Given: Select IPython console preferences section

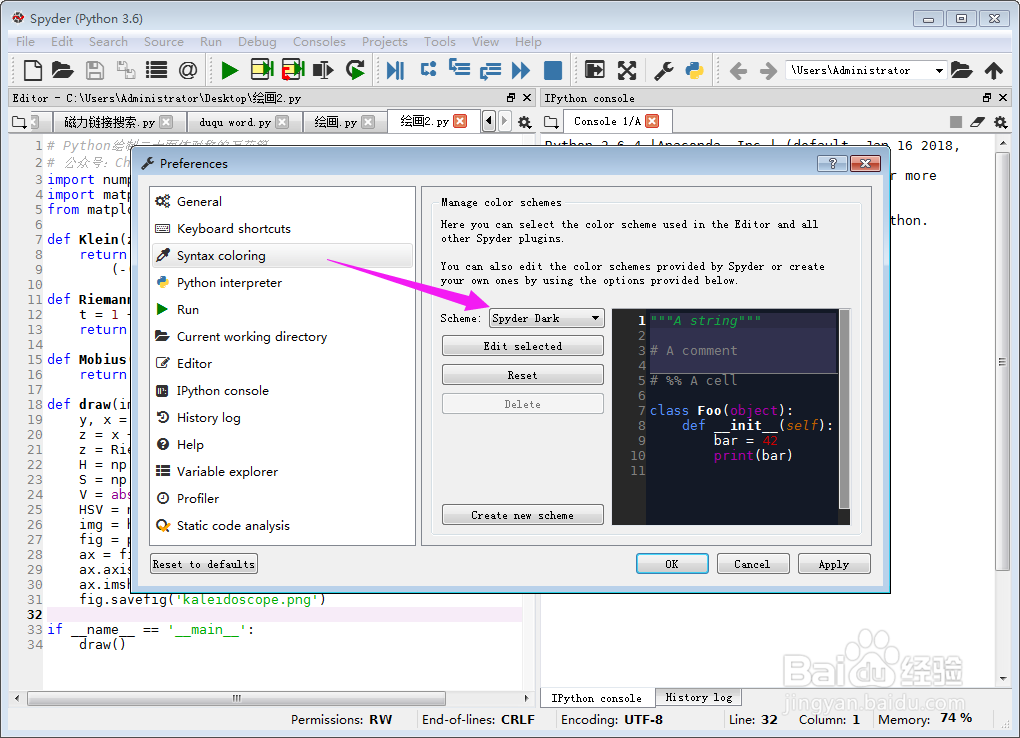Looking at the screenshot, I should click(x=282, y=390).
